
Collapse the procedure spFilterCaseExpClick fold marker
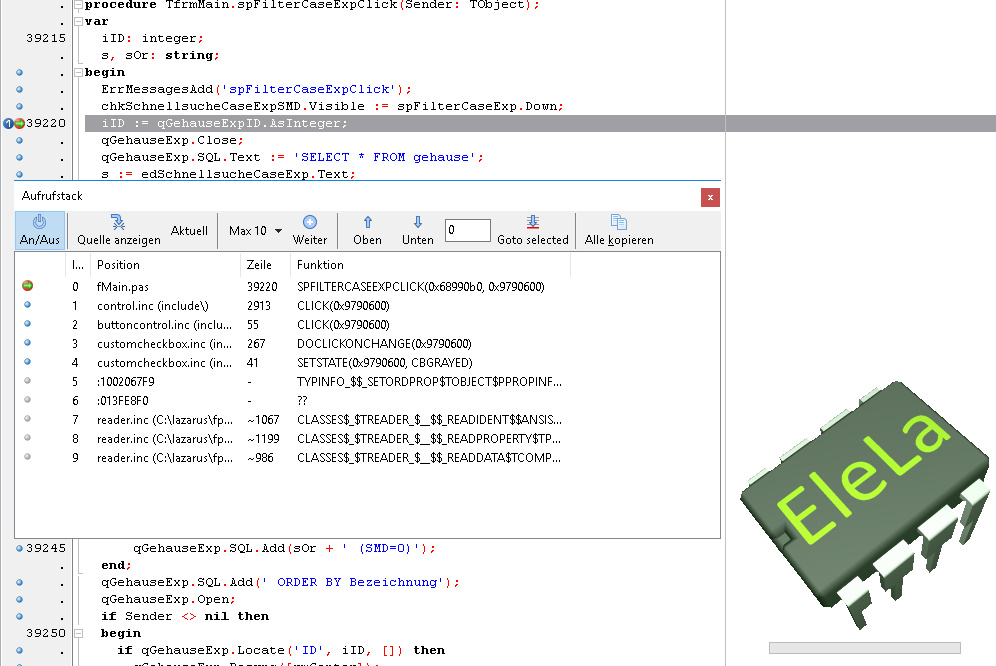point(78,4)
